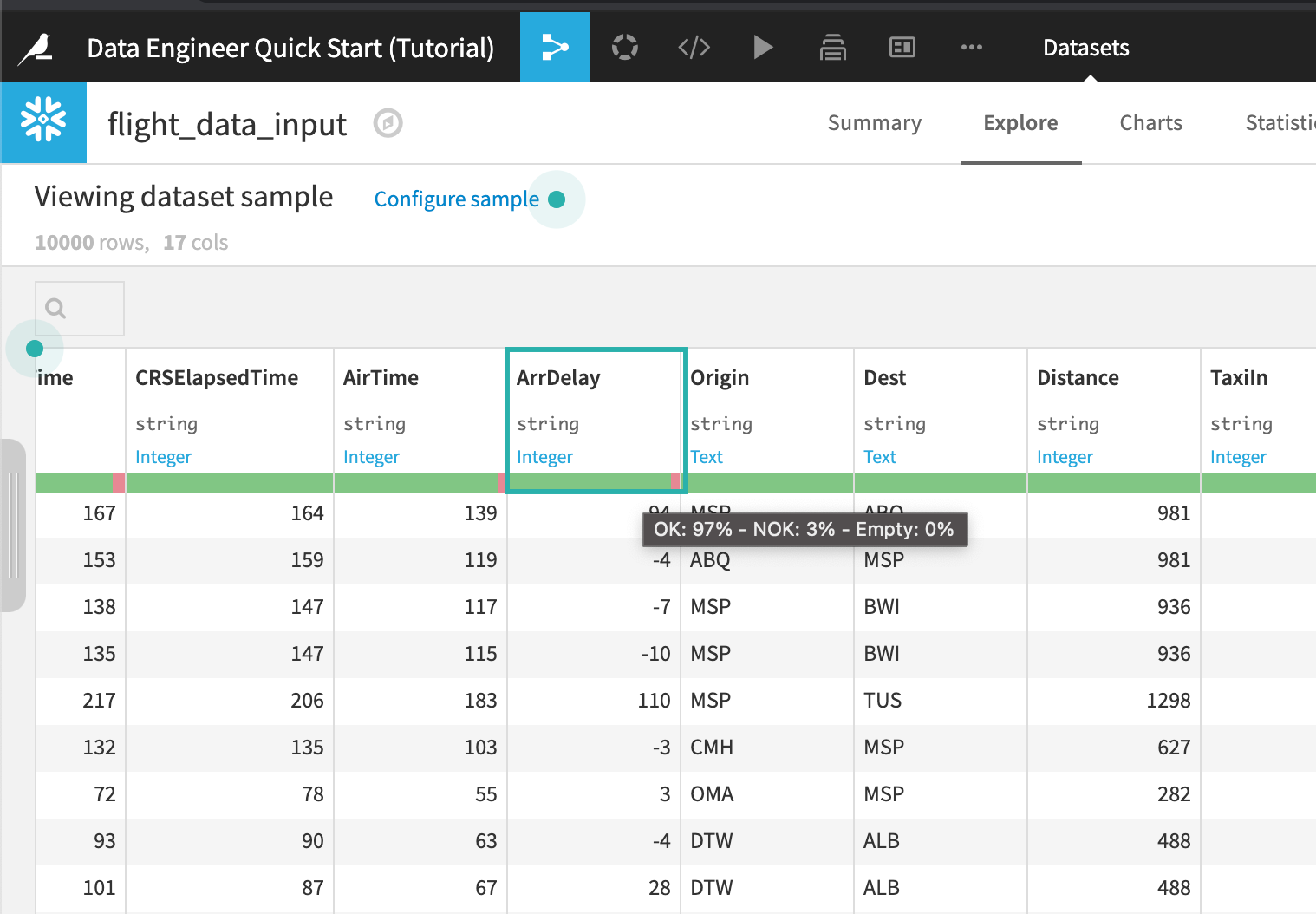Select AirTime cell 55
This screenshot has height=914, width=1316.
pyautogui.click(x=420, y=794)
